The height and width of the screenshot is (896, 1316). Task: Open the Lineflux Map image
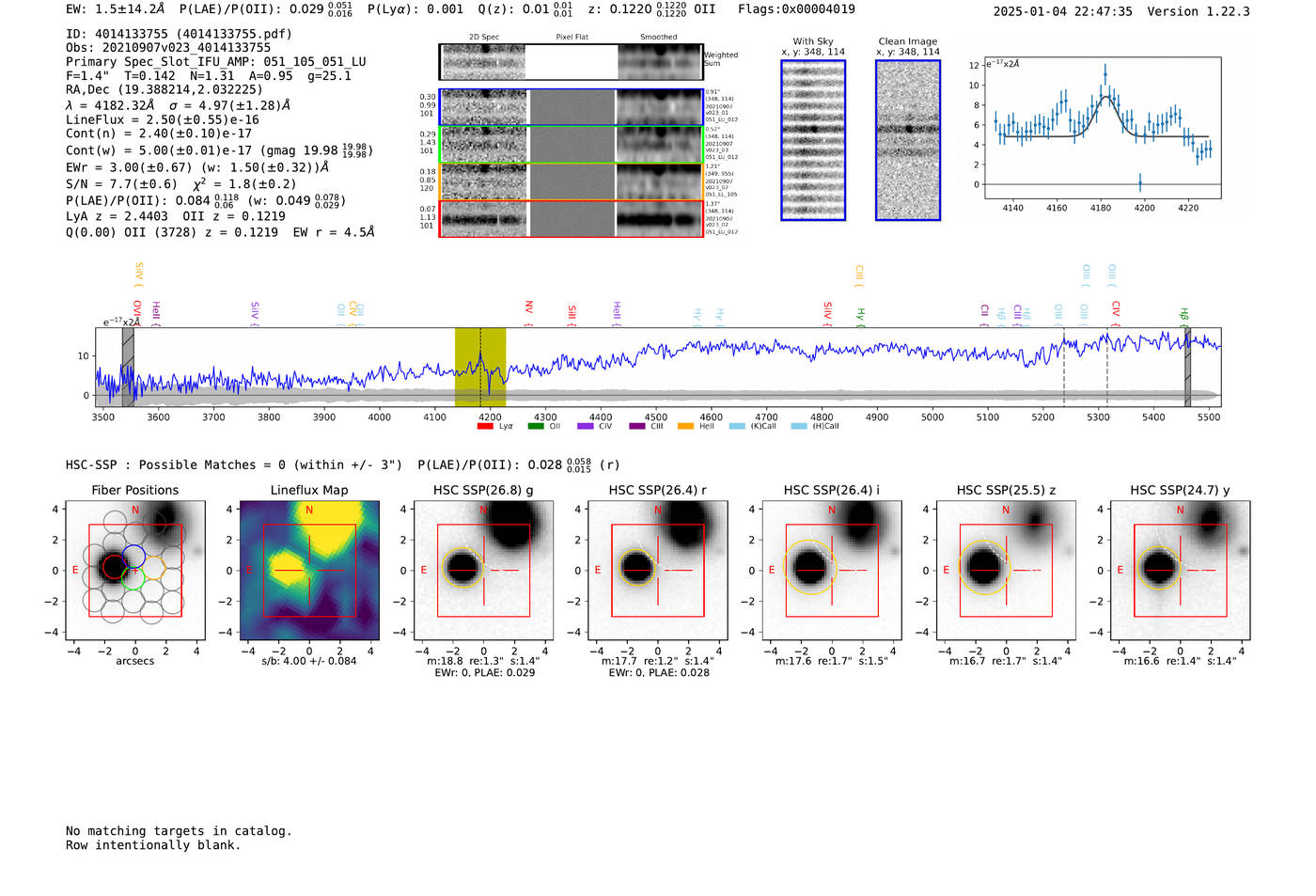pos(309,570)
